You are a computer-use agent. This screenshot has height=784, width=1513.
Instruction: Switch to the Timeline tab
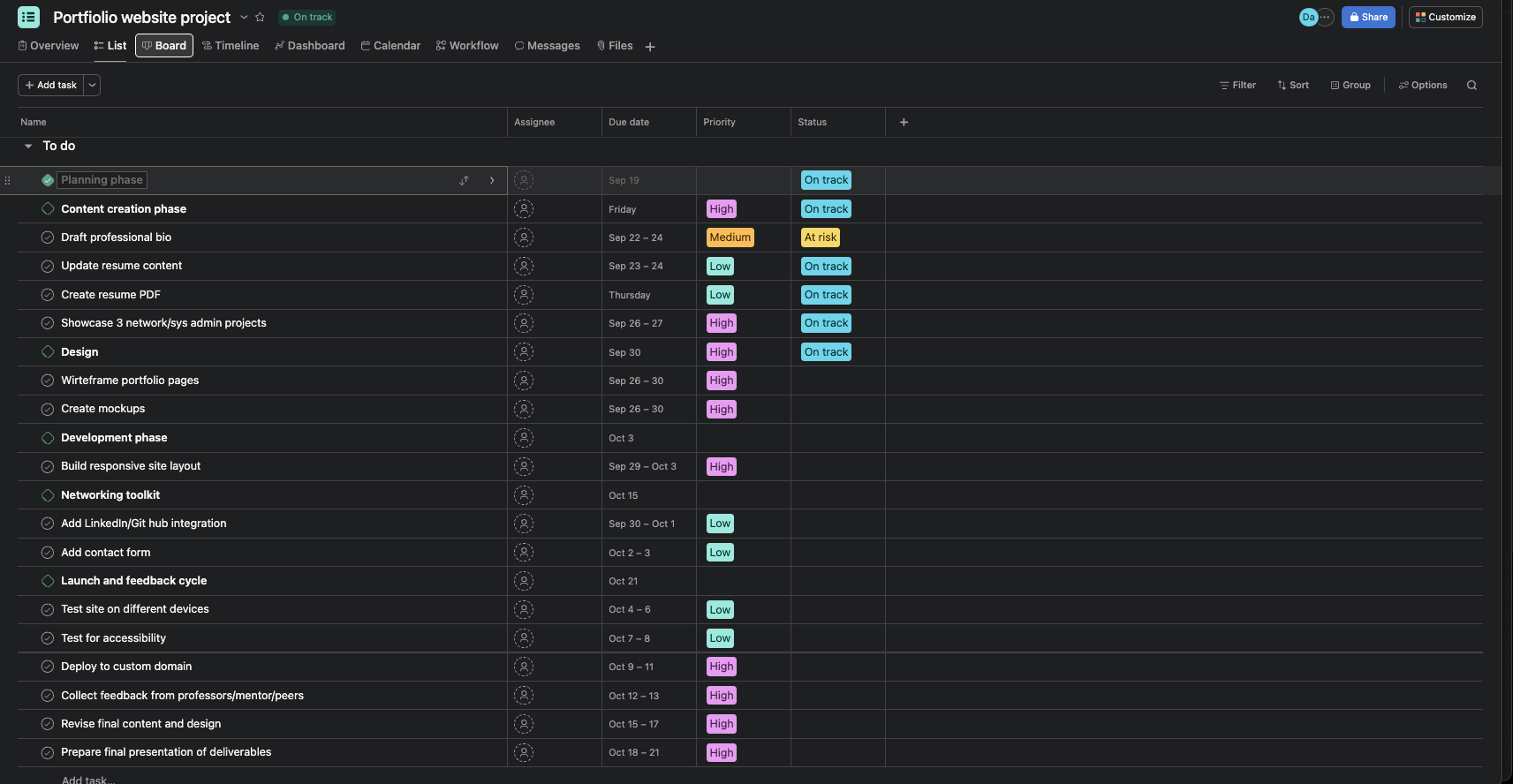click(x=231, y=46)
